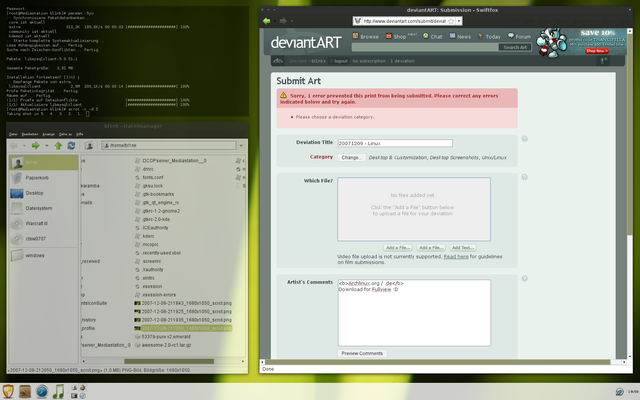Open the Anzeige menu in the Dateimanager

click(x=49, y=134)
